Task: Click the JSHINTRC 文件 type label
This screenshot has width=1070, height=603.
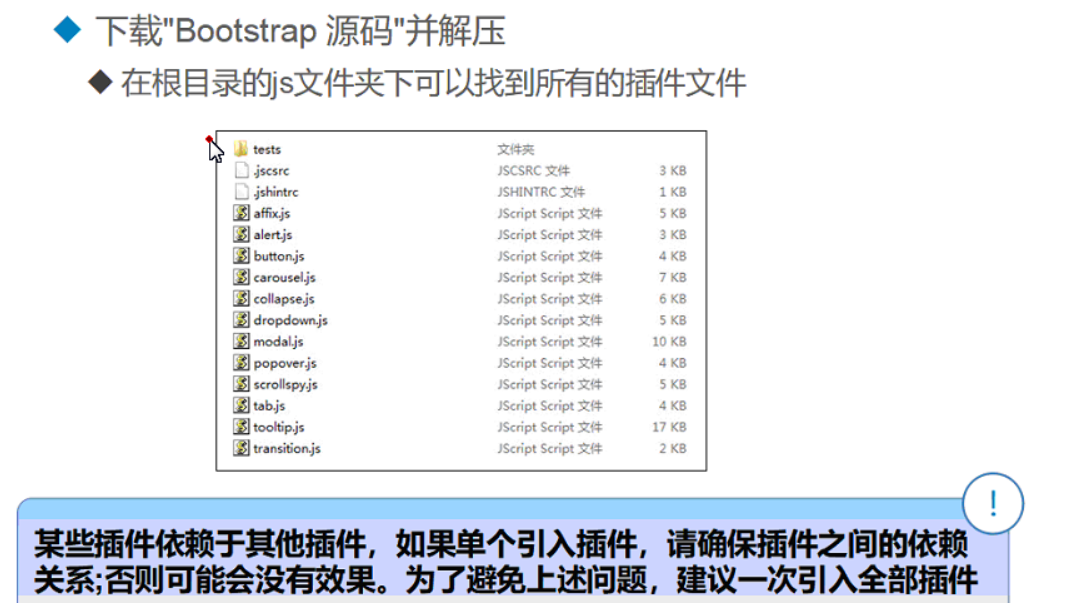Action: coord(541,192)
